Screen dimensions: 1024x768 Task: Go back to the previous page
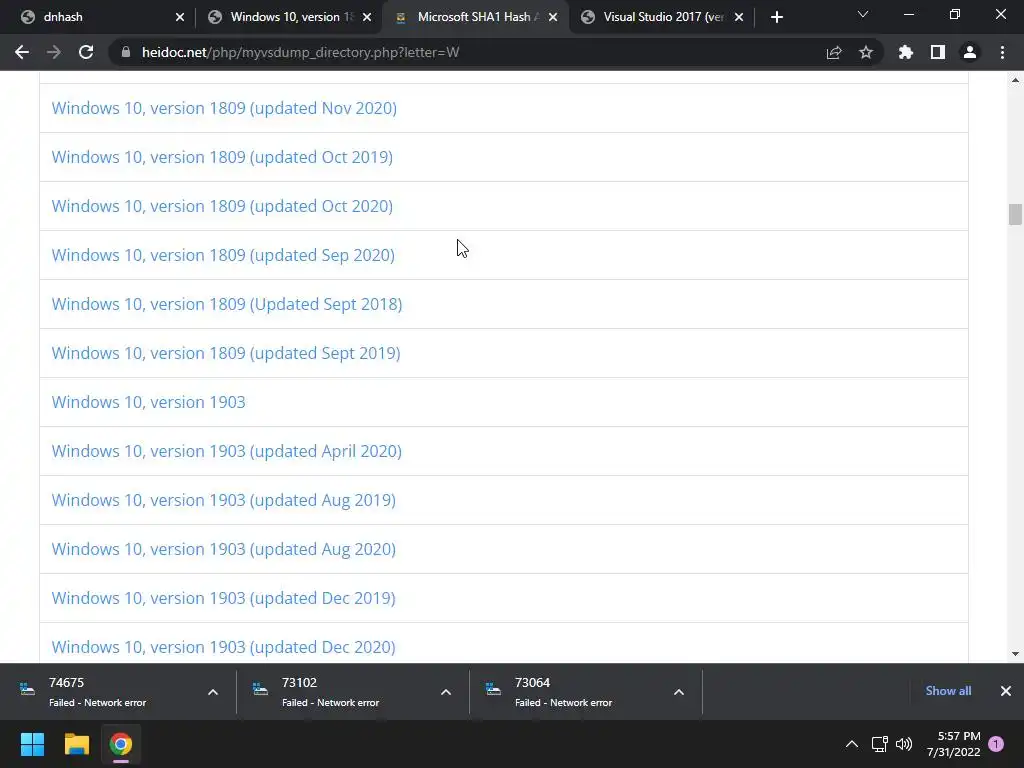tap(22, 52)
